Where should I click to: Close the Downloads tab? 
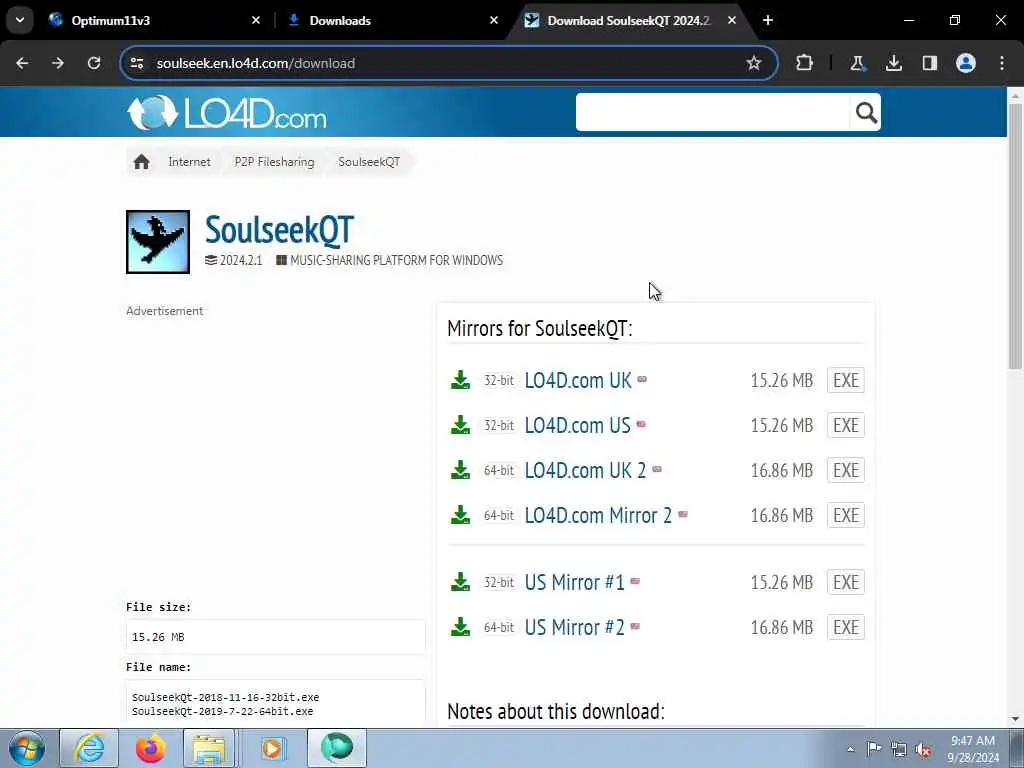pyautogui.click(x=494, y=20)
